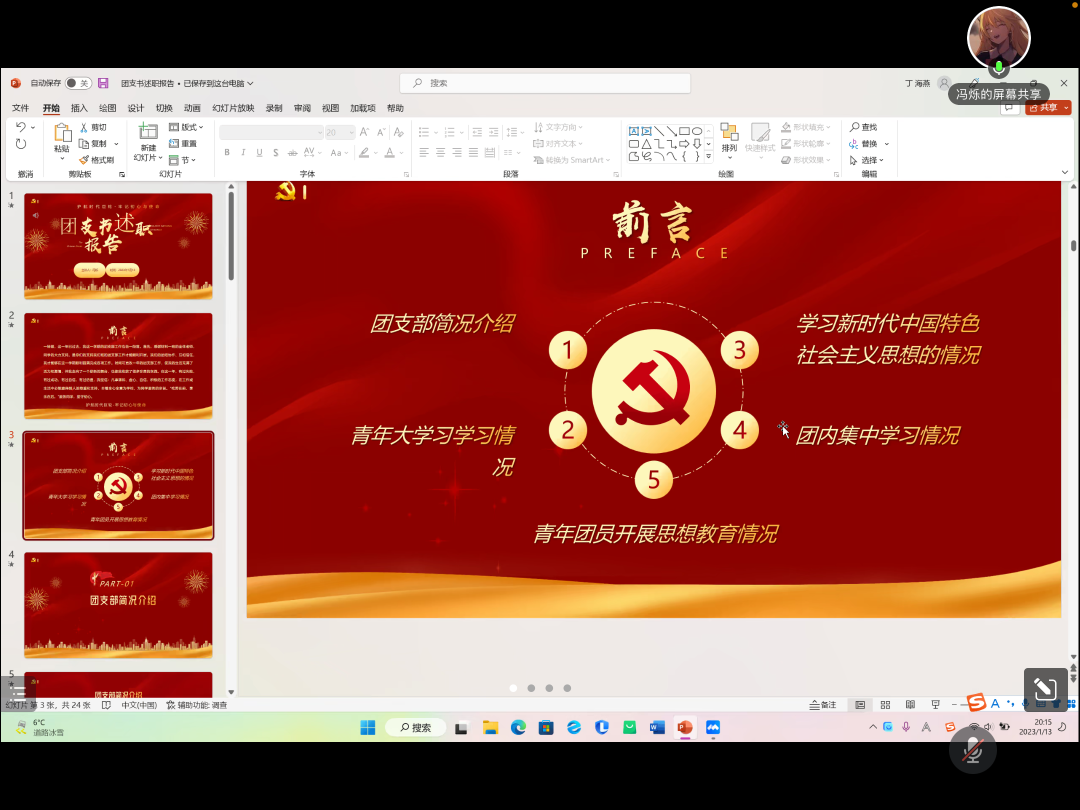This screenshot has height=810, width=1080.
Task: Open the bullet list dropdown
Action: point(434,131)
